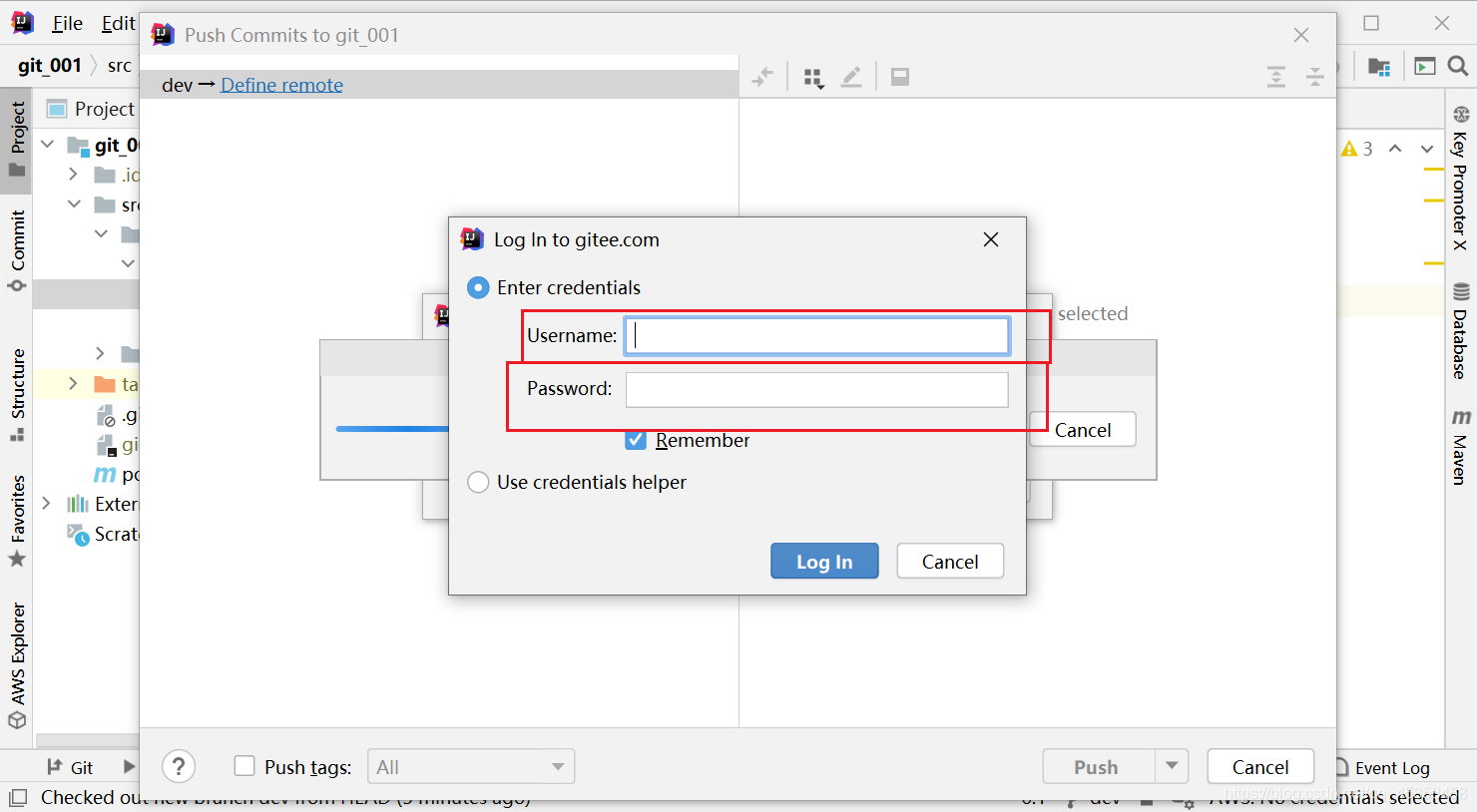Open the Push tags All dropdown
The image size is (1477, 812).
click(471, 767)
